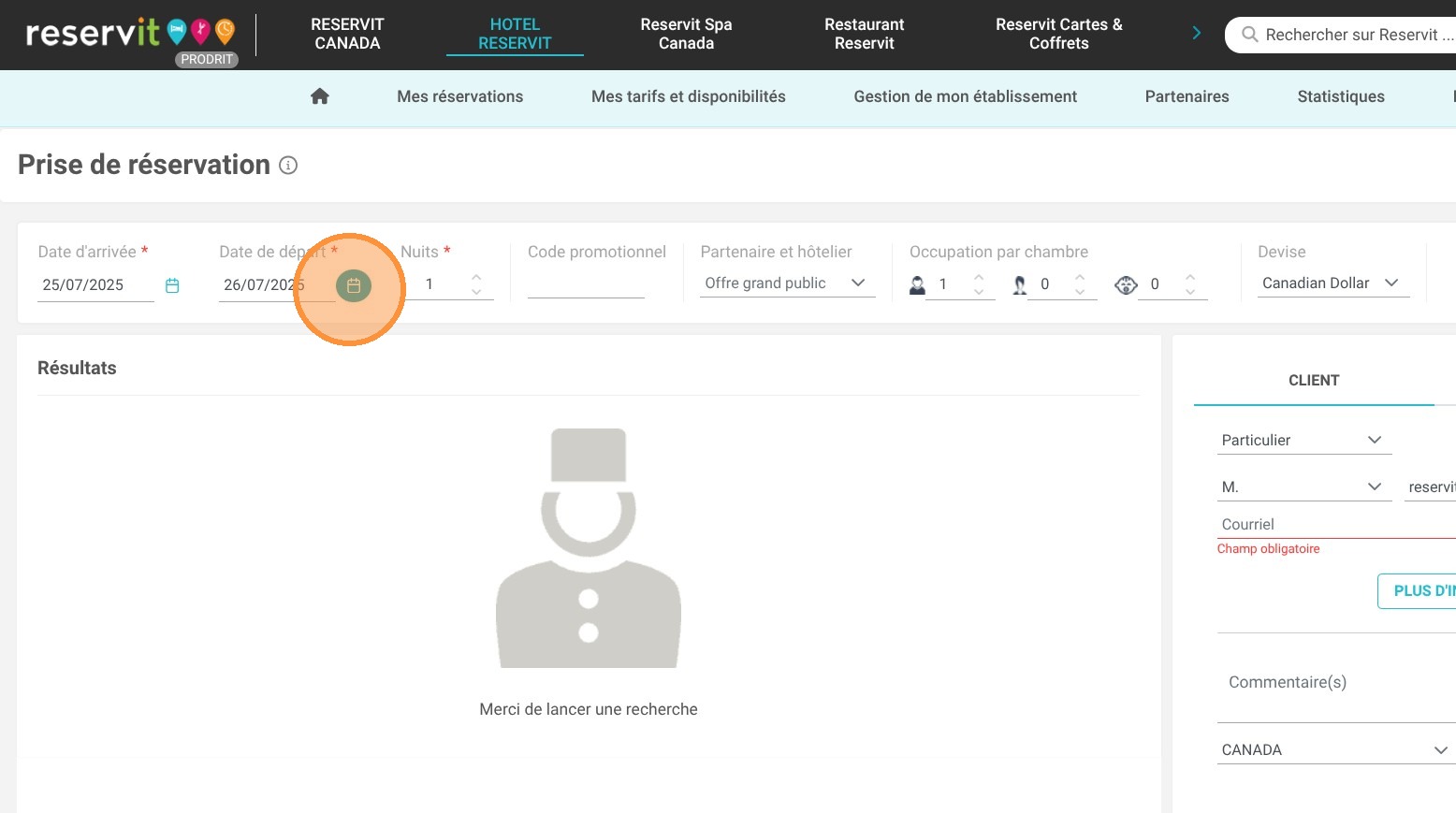Decrease baby count per room

[1190, 292]
